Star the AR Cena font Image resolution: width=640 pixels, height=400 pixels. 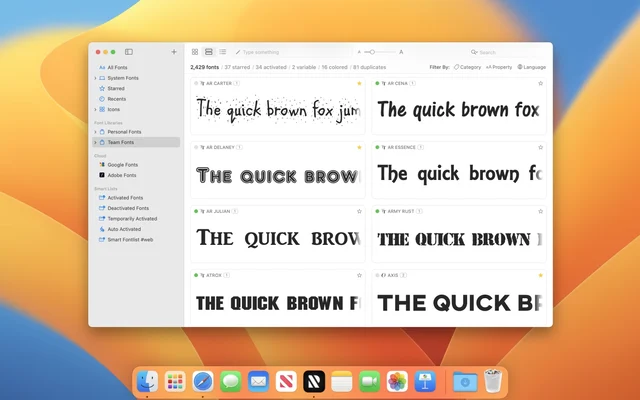point(540,83)
